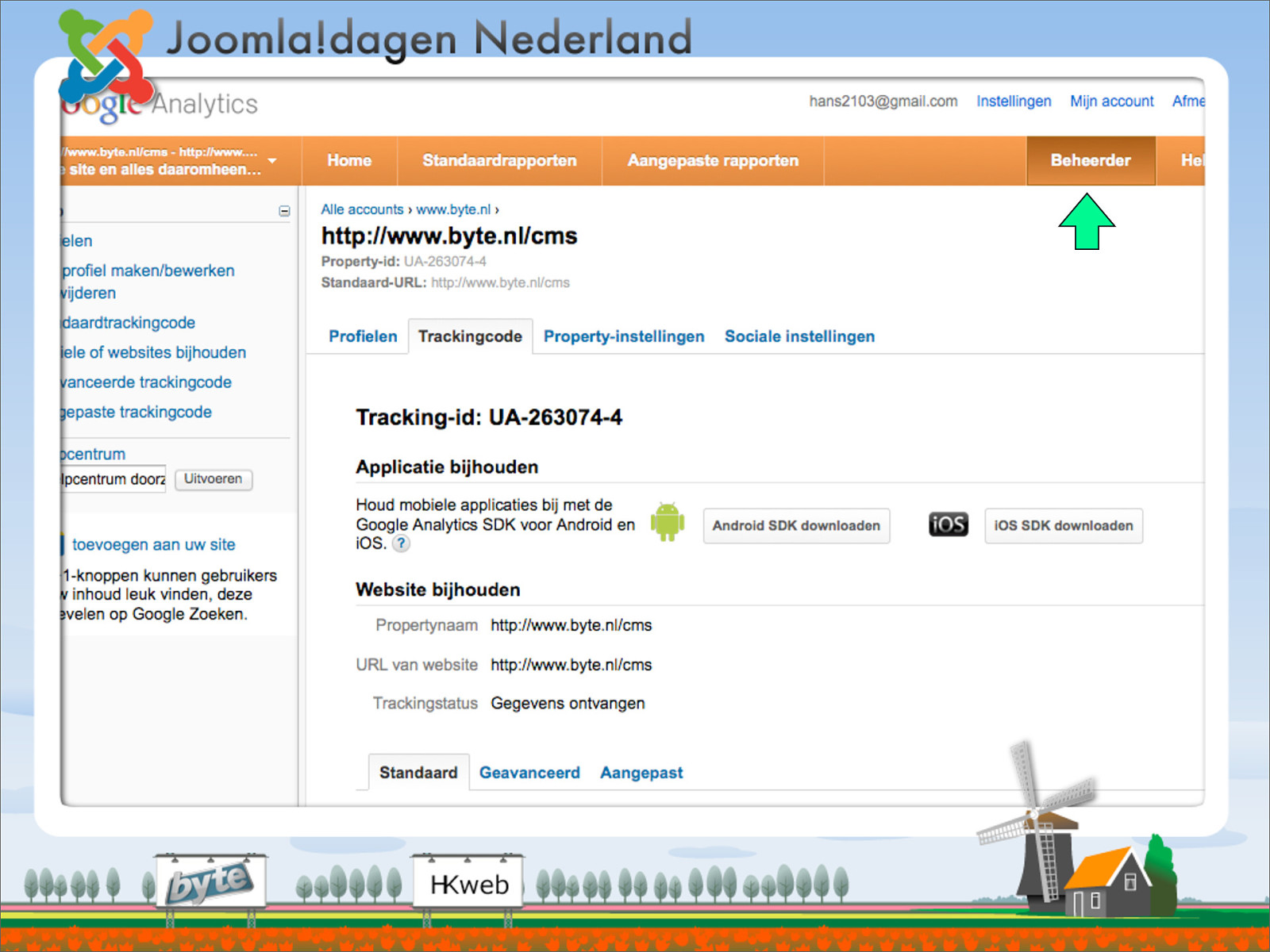The width and height of the screenshot is (1270, 952).
Task: Click the Standaard-URL http://www.byte.nl/cms value
Action: (x=500, y=282)
